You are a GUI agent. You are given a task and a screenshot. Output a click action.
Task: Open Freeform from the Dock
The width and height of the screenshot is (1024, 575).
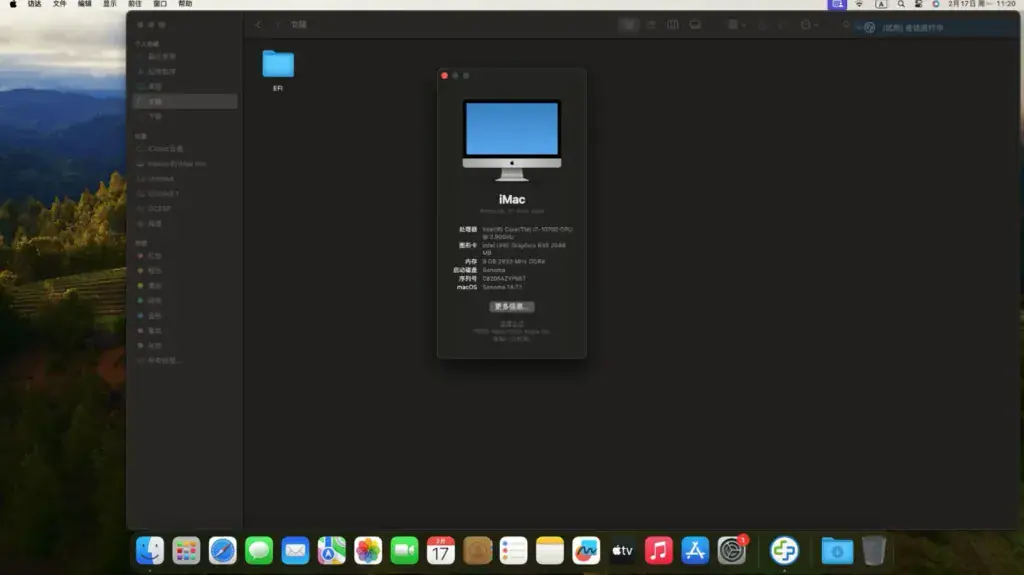[586, 550]
